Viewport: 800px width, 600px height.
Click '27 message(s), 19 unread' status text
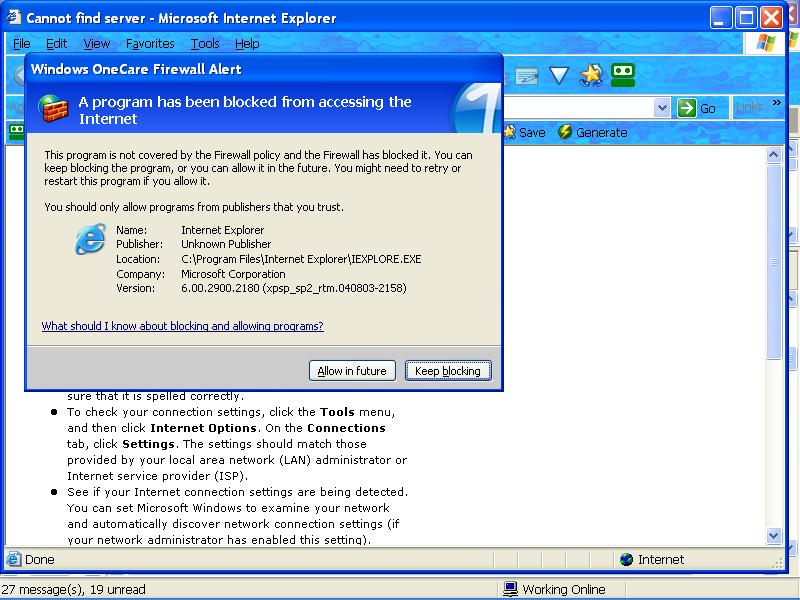click(x=74, y=590)
